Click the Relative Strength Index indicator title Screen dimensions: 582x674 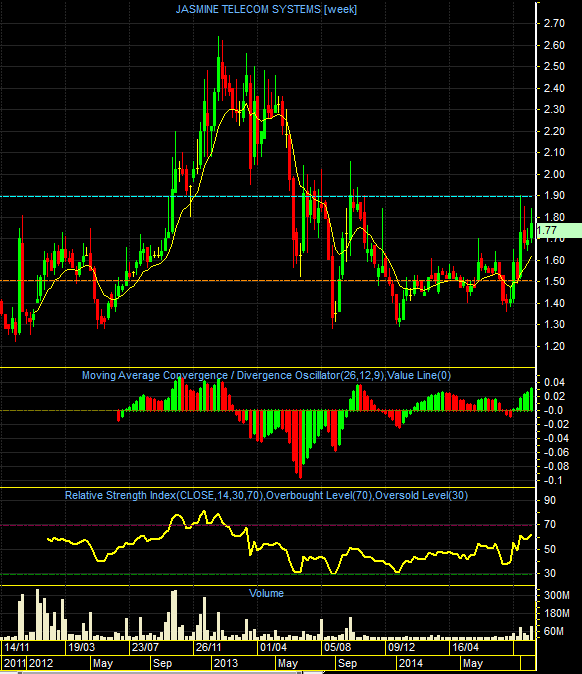click(x=266, y=496)
